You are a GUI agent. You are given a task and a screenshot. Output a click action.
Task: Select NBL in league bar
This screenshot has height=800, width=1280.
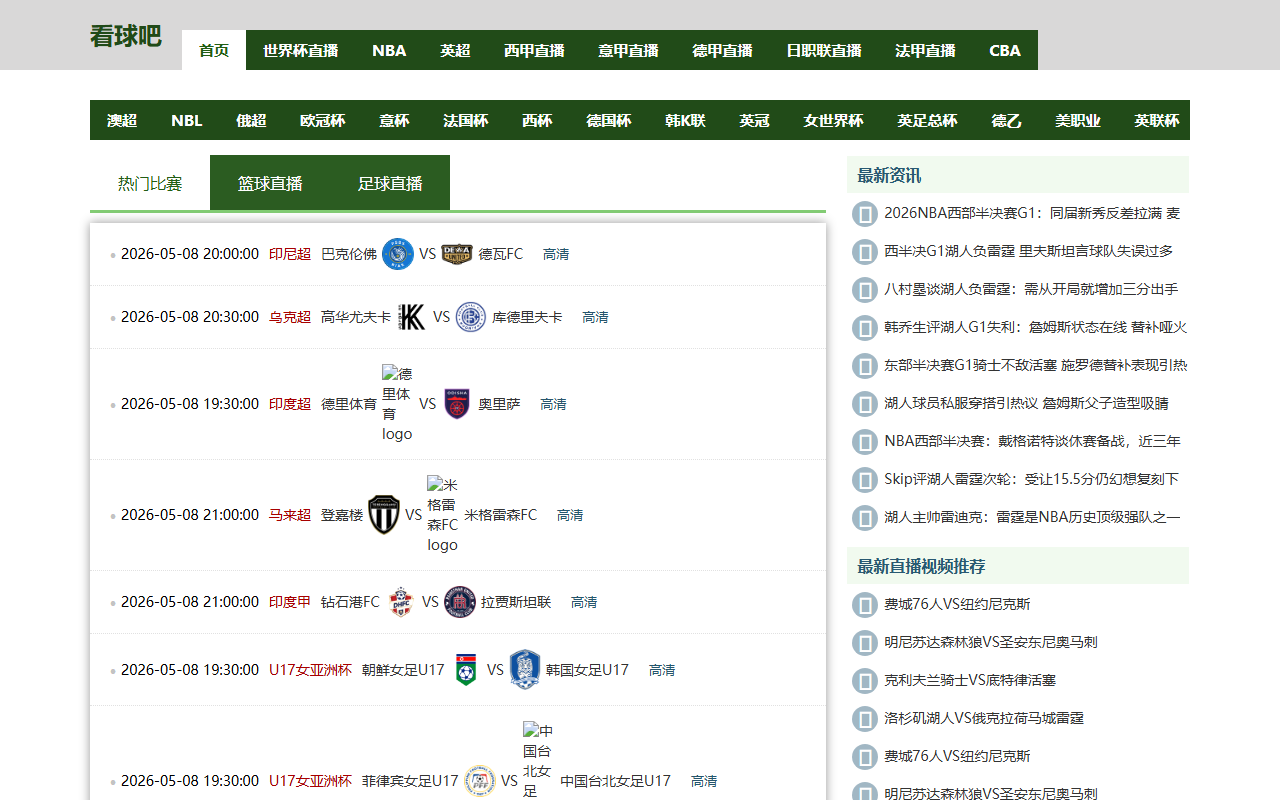187,120
